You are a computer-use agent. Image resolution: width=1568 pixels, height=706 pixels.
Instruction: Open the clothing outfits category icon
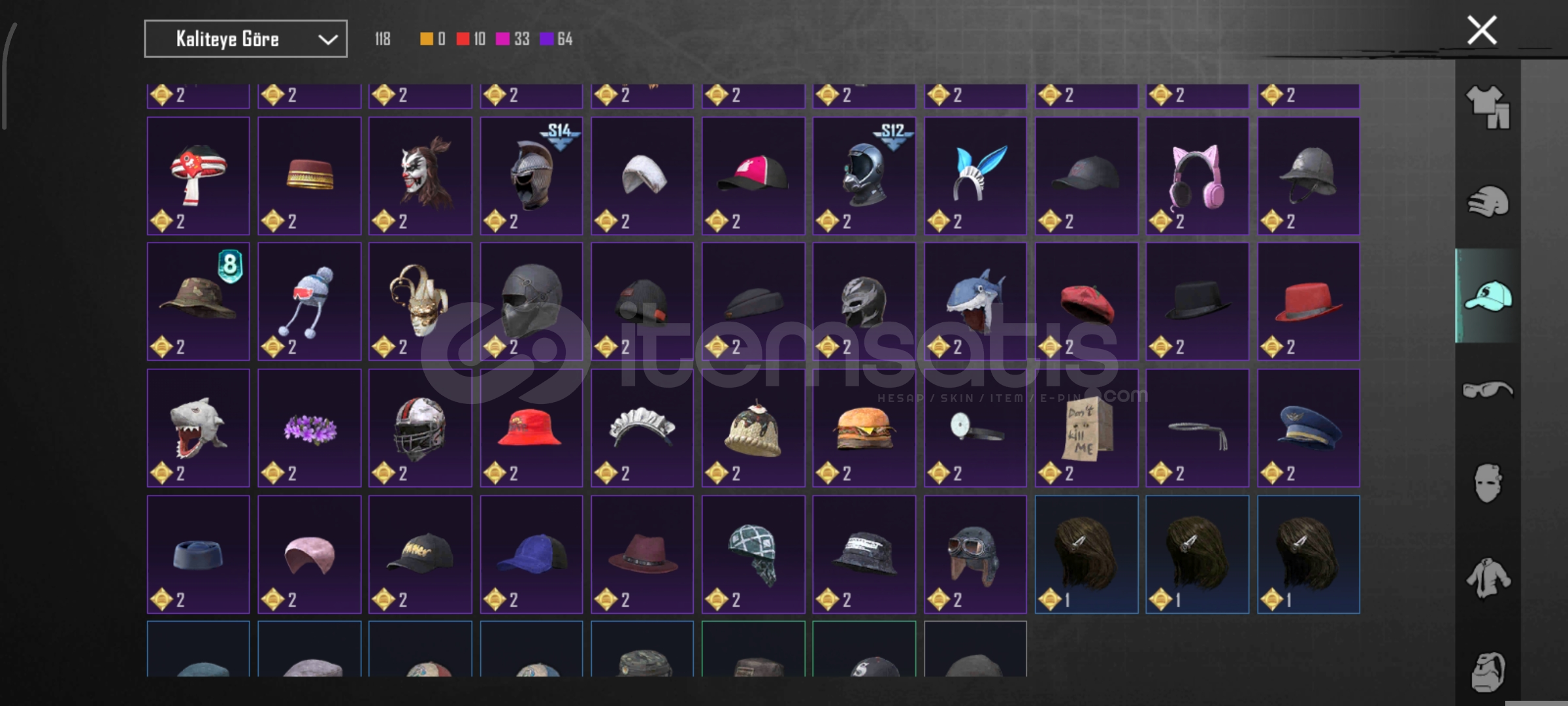tap(1488, 108)
